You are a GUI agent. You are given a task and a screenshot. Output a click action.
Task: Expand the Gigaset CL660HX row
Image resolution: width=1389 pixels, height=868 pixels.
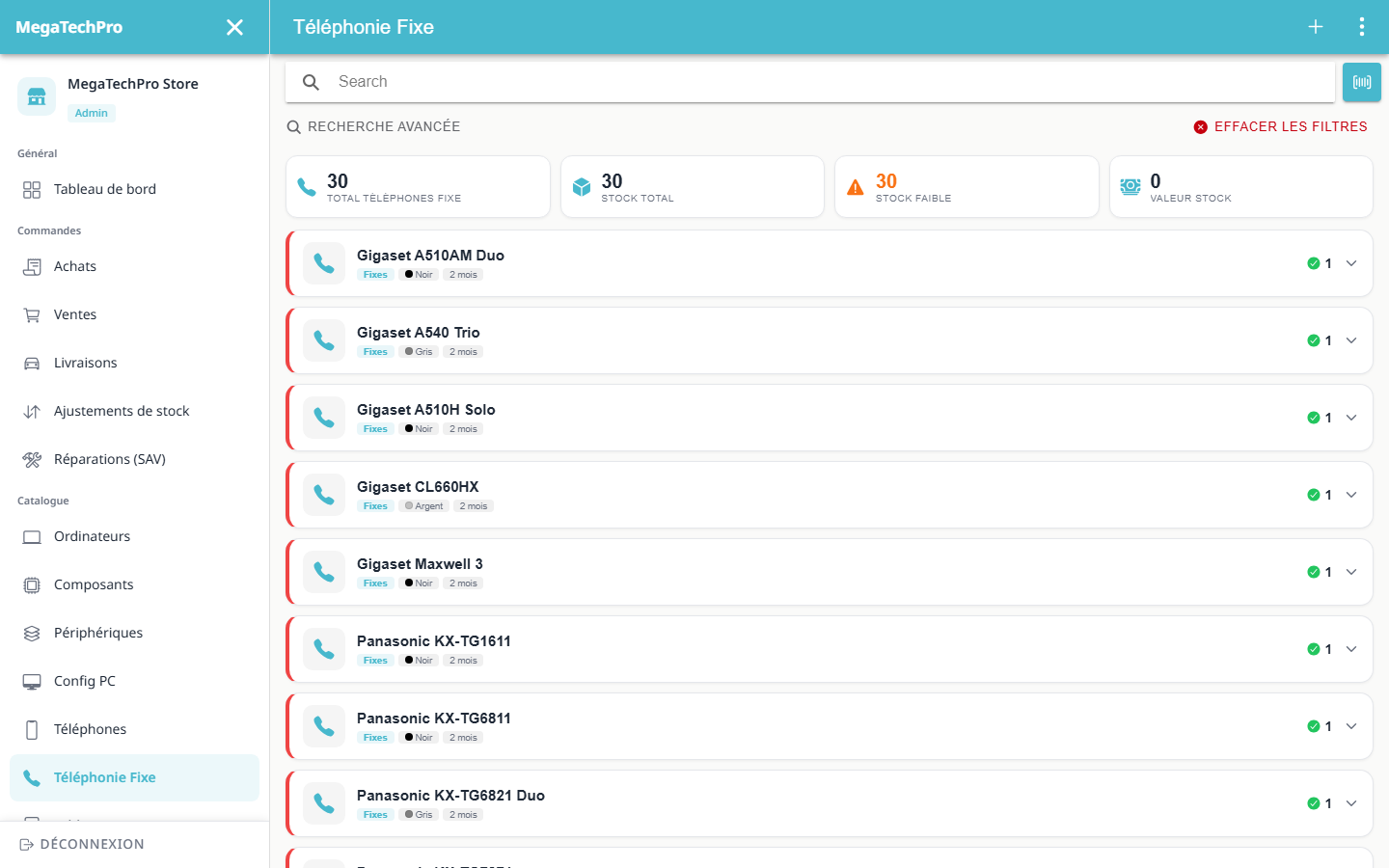[x=1351, y=495]
